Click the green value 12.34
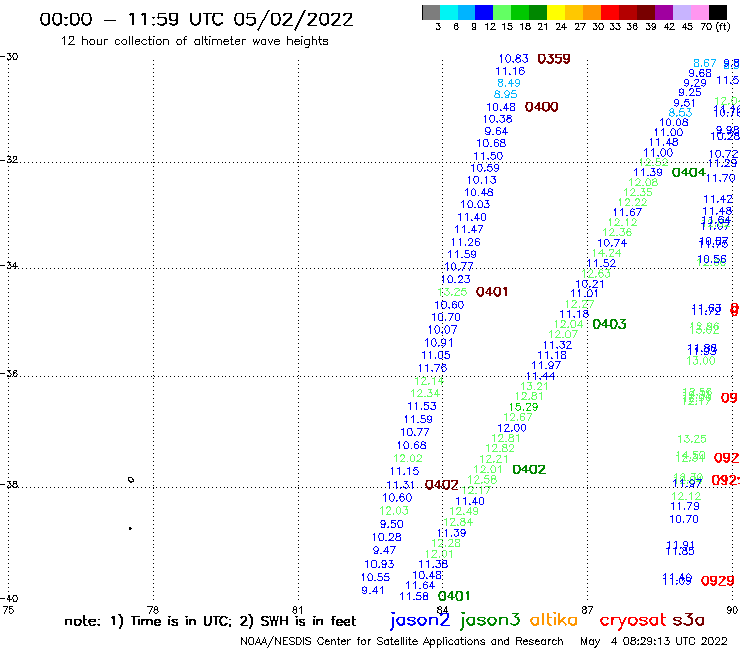The width and height of the screenshot is (740, 650). pos(425,394)
